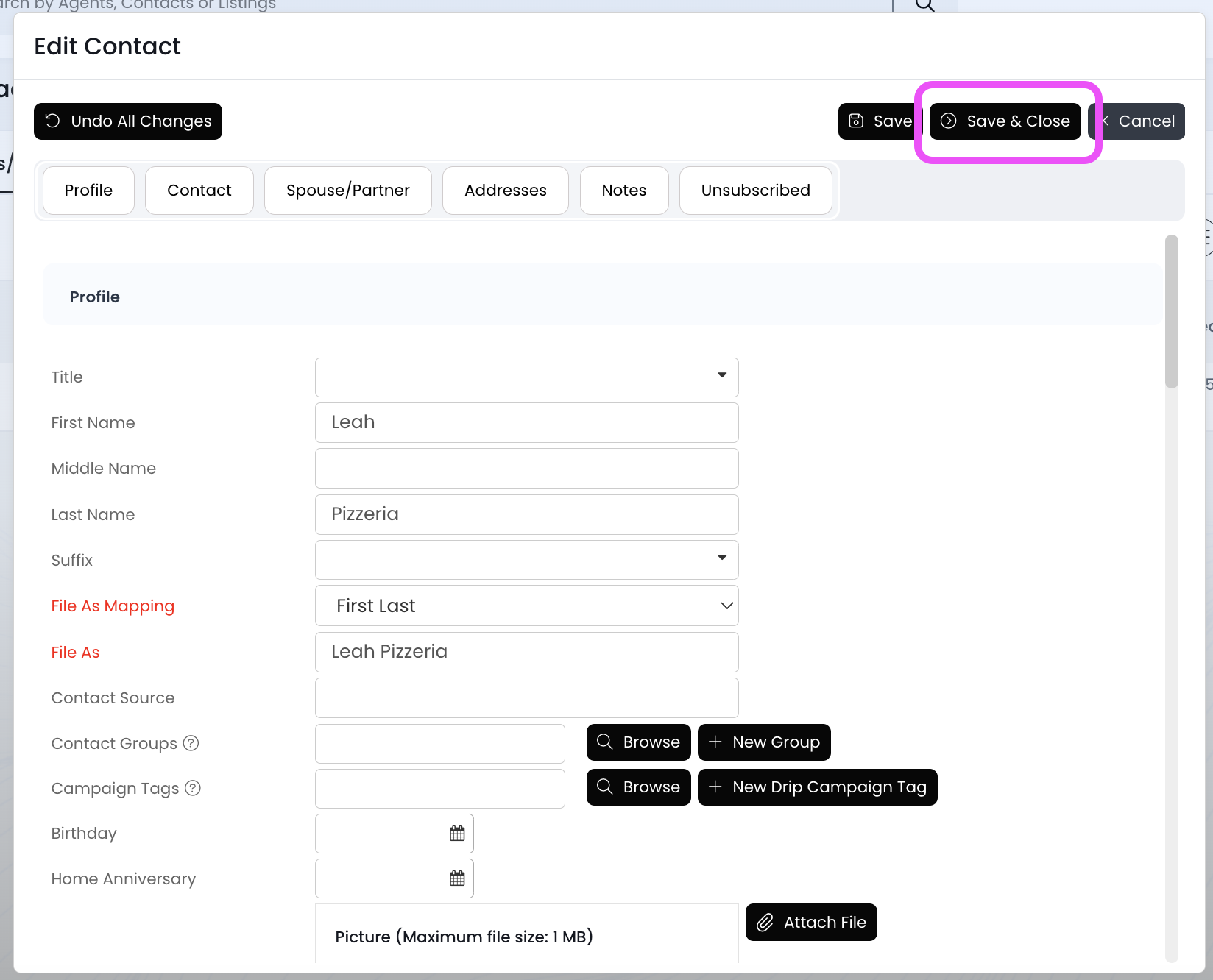Go to the Unsubscribed tab

[755, 191]
